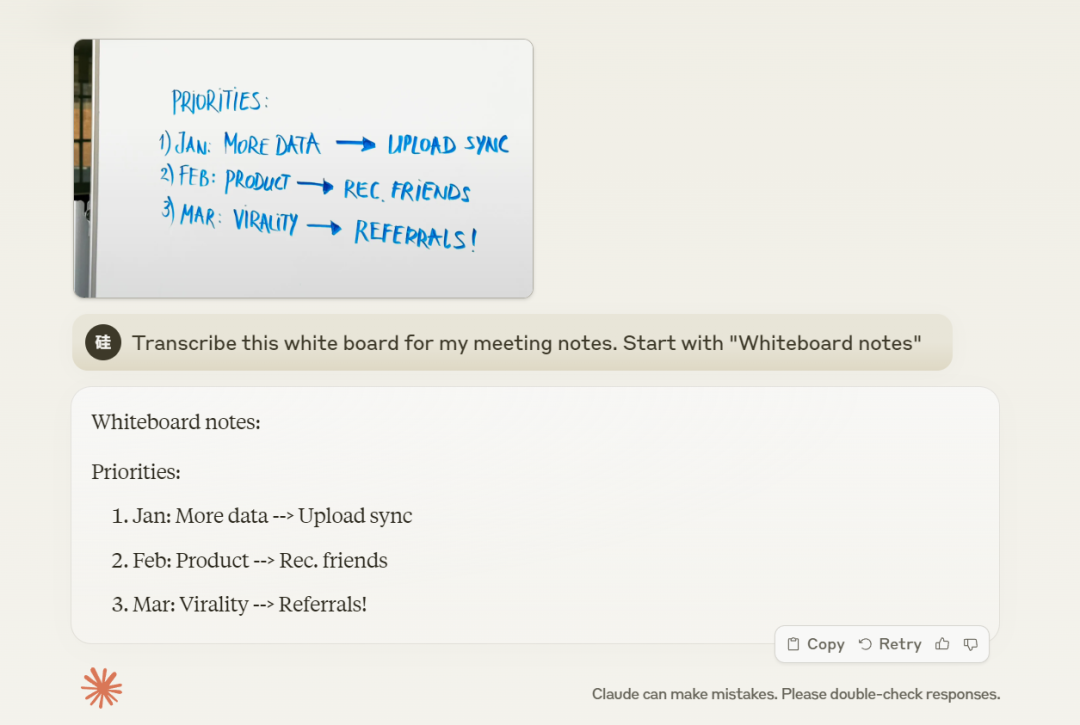Click the clipboard copy icon
The height and width of the screenshot is (725, 1080).
click(793, 644)
